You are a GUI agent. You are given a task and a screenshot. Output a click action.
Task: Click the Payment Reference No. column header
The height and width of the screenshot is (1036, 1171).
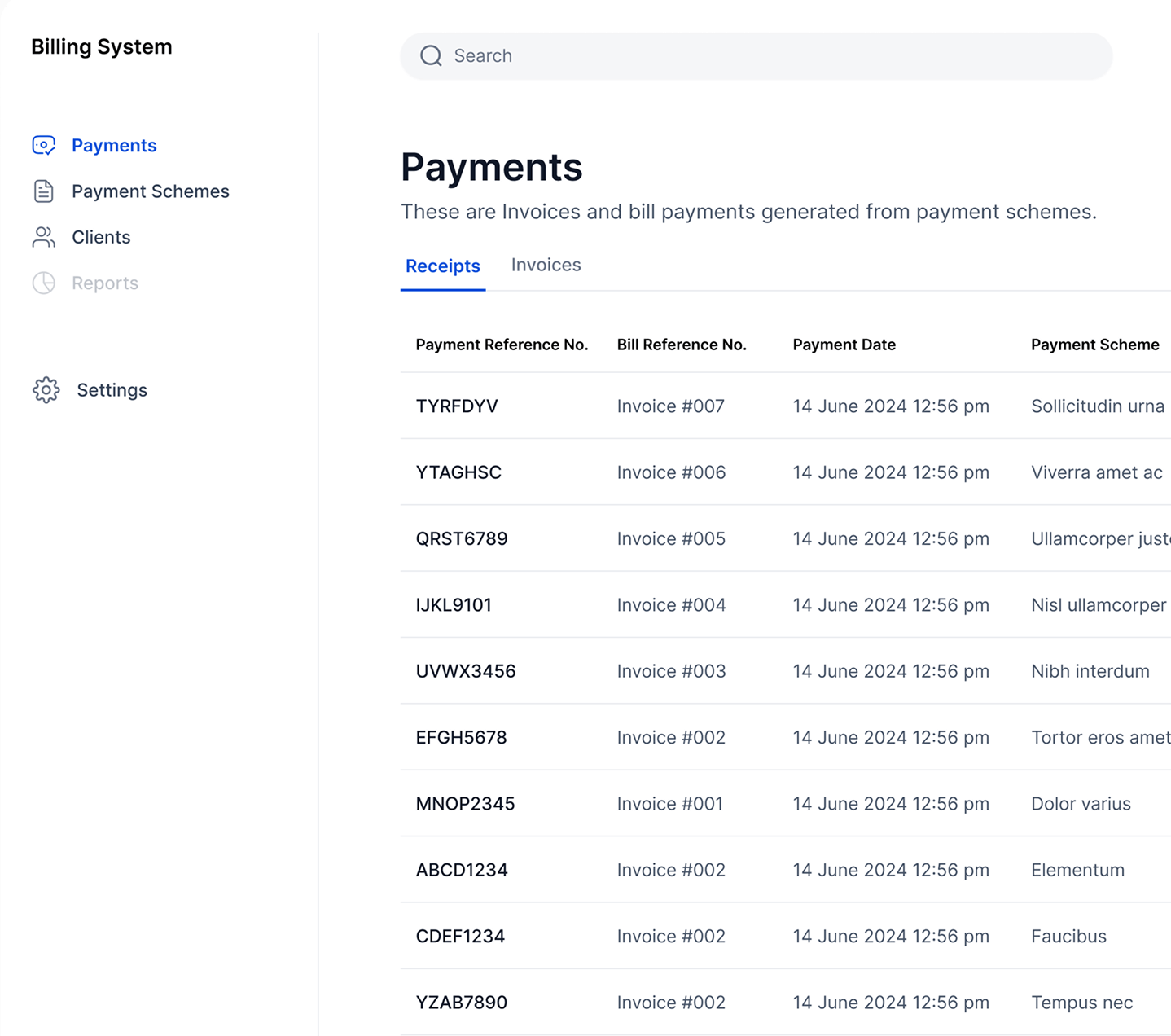(x=502, y=345)
